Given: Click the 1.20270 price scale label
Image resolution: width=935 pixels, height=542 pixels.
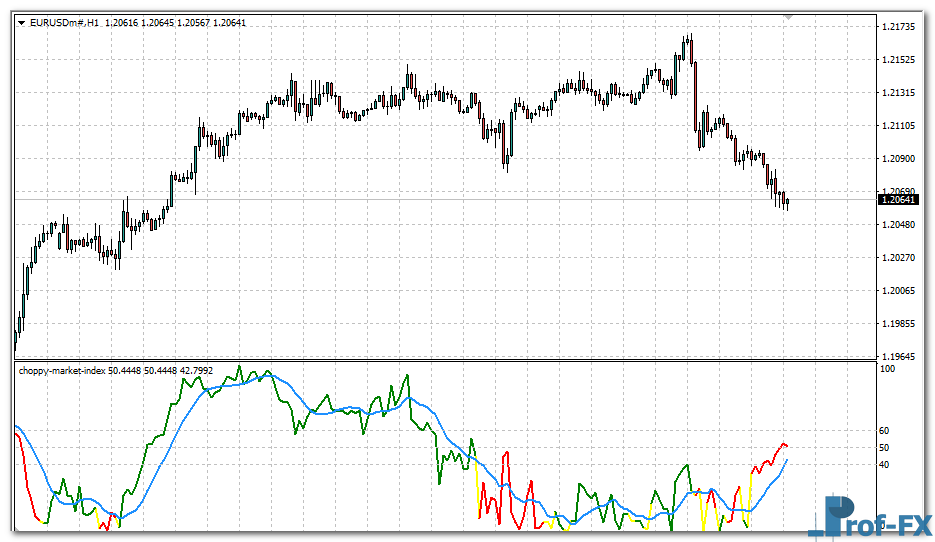Looking at the screenshot, I should 897,257.
